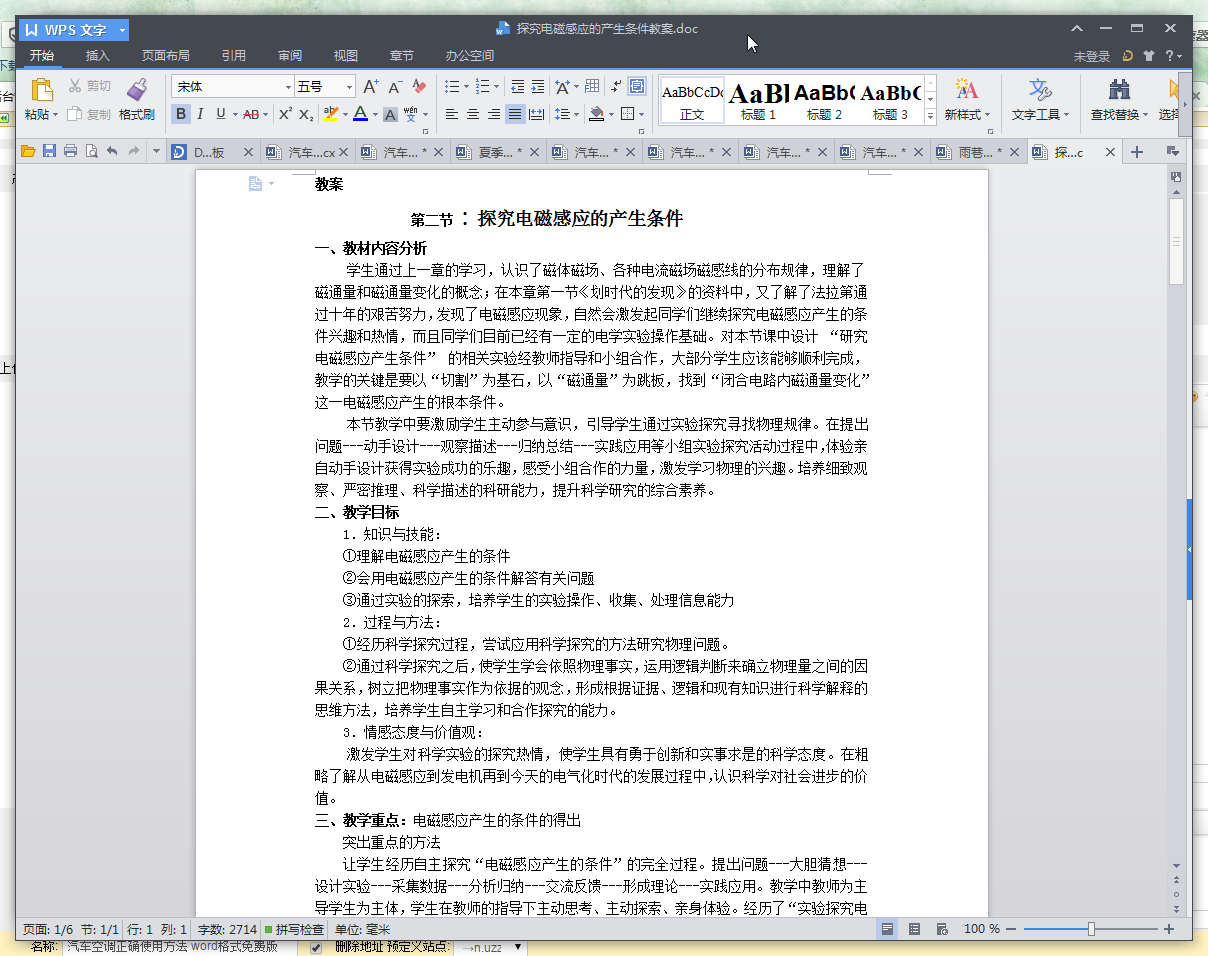Viewport: 1208px width, 956px height.
Task: Toggle the checkbox beside 删除地址 in background window
Action: click(x=316, y=946)
